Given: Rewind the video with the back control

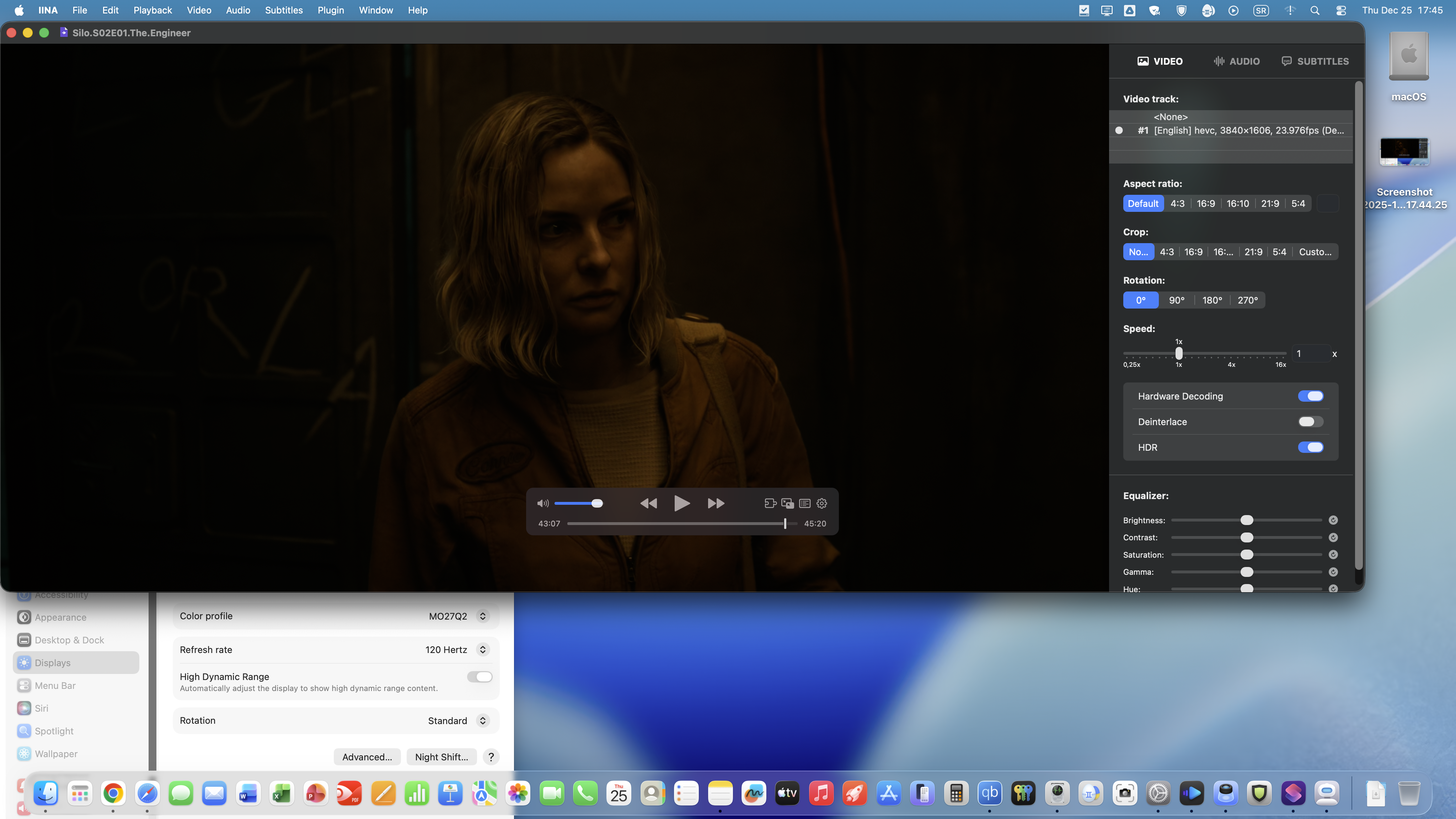Looking at the screenshot, I should pyautogui.click(x=648, y=503).
